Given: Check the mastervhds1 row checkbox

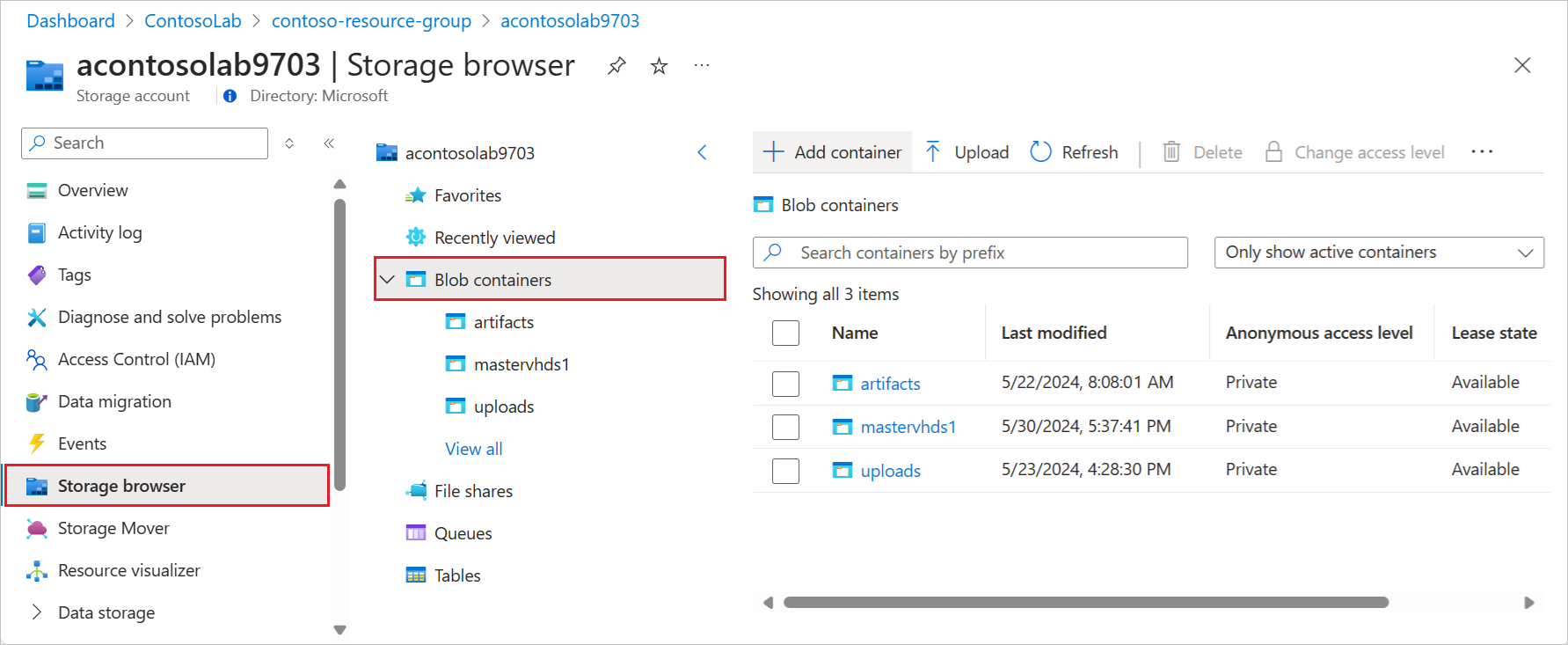Looking at the screenshot, I should (785, 427).
